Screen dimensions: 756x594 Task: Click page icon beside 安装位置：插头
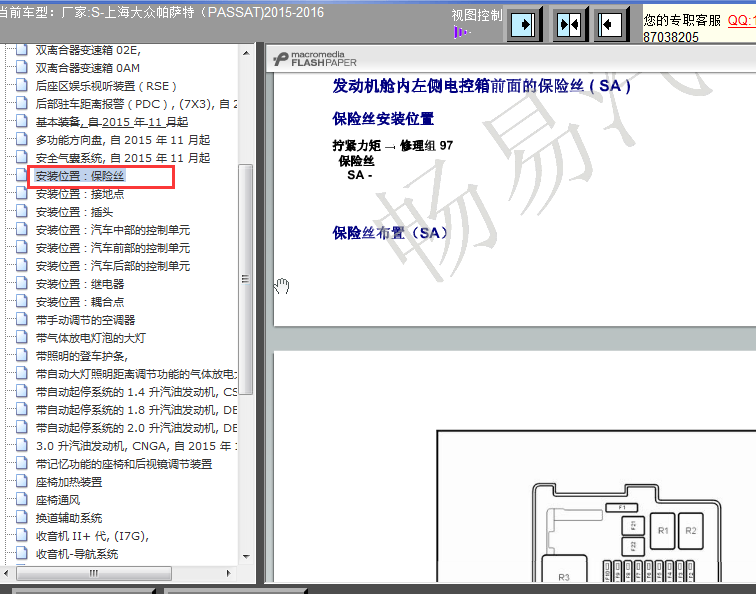pyautogui.click(x=21, y=212)
